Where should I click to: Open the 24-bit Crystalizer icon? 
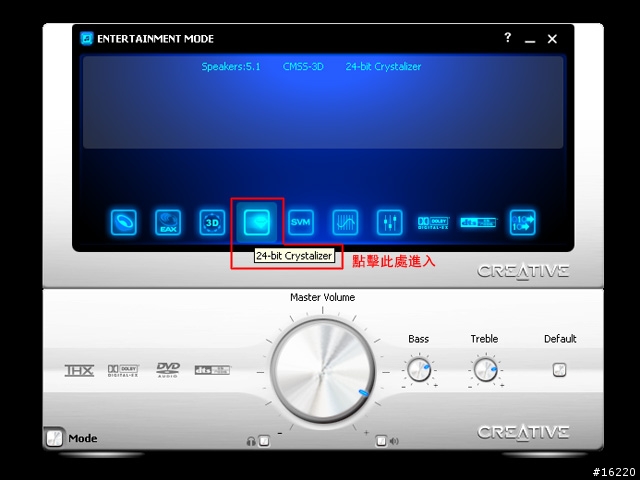click(257, 222)
